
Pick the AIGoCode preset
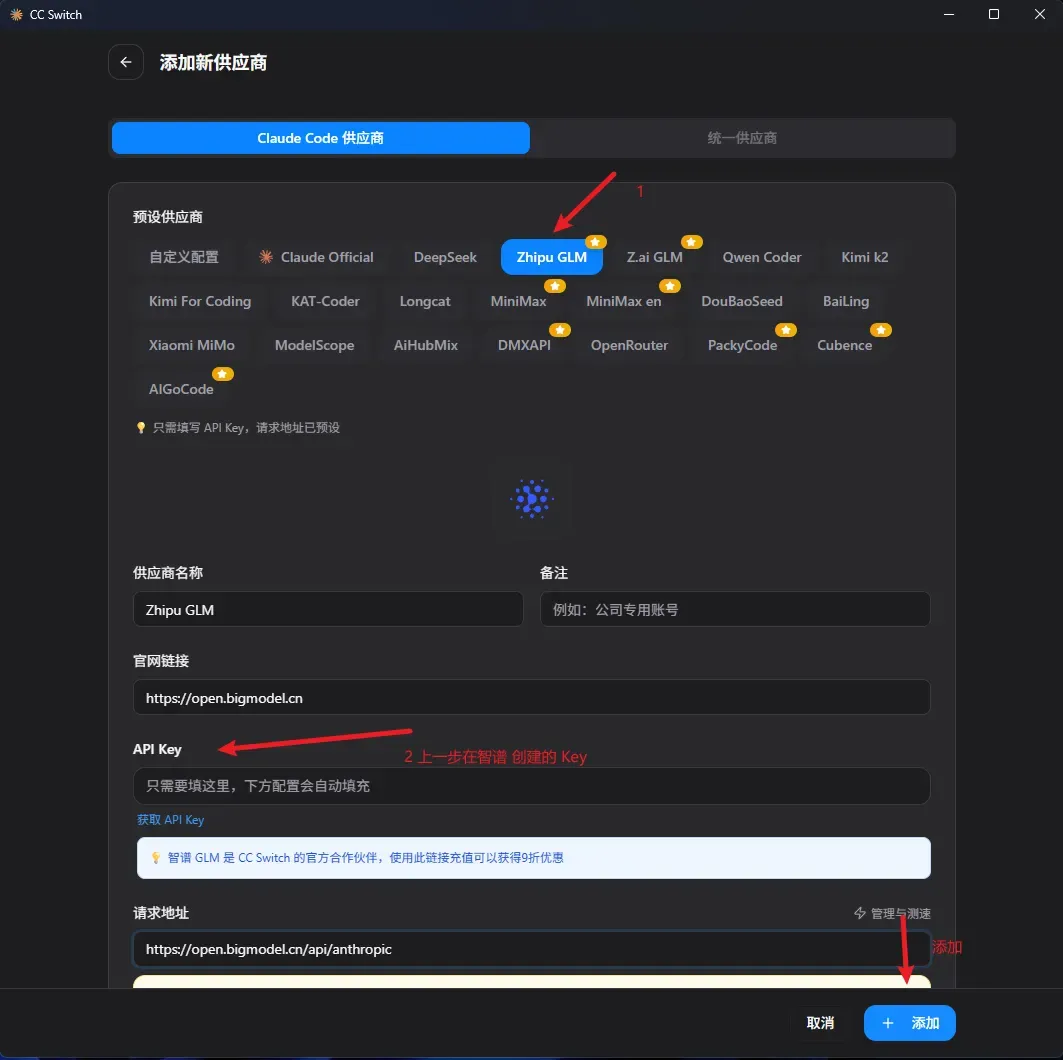tap(181, 390)
